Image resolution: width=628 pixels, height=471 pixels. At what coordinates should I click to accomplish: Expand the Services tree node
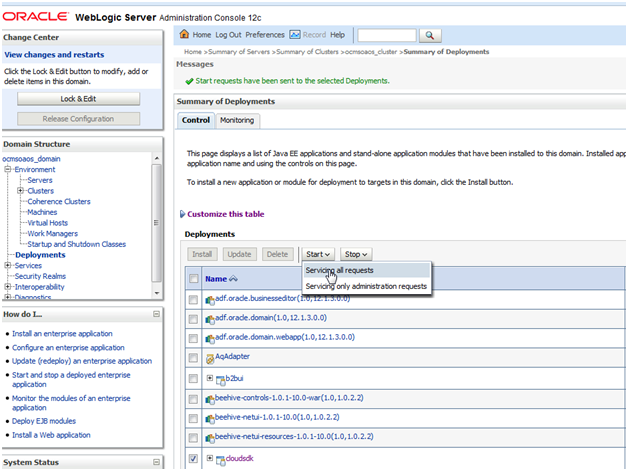click(x=8, y=266)
